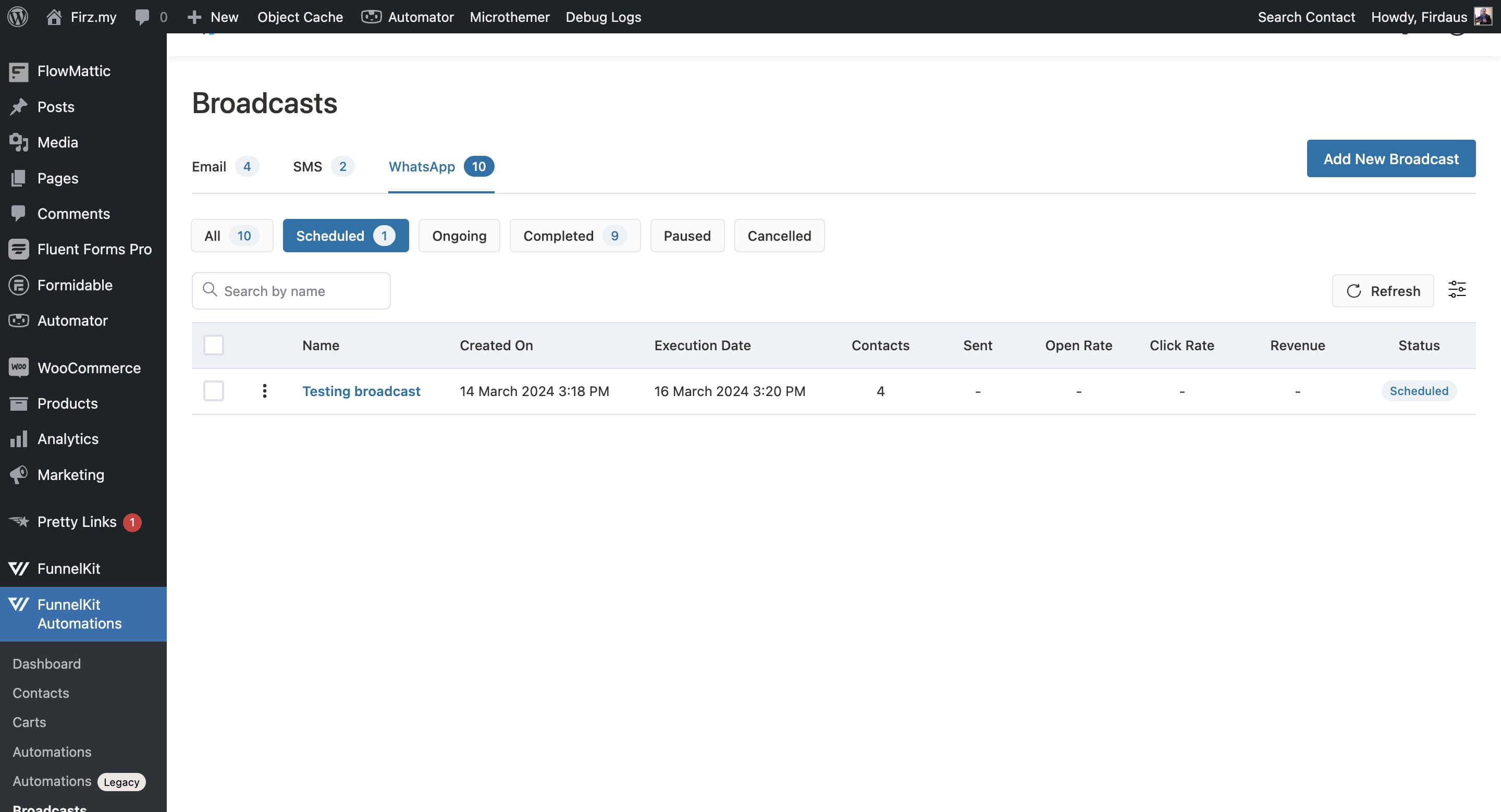Click the Marketing megaphone icon
This screenshot has width=1501, height=812.
point(19,475)
